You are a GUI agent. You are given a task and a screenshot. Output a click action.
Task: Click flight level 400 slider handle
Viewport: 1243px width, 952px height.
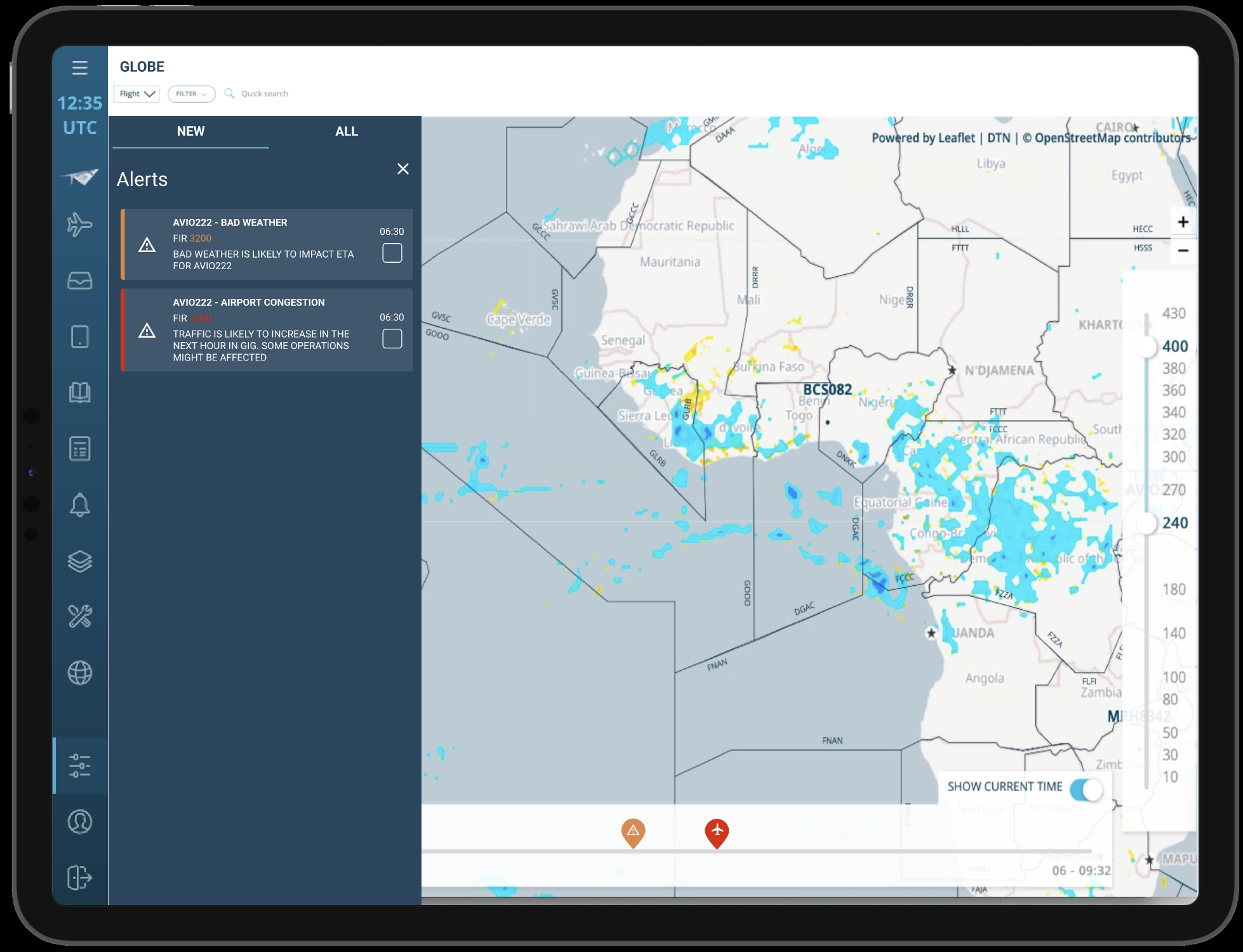click(x=1147, y=347)
